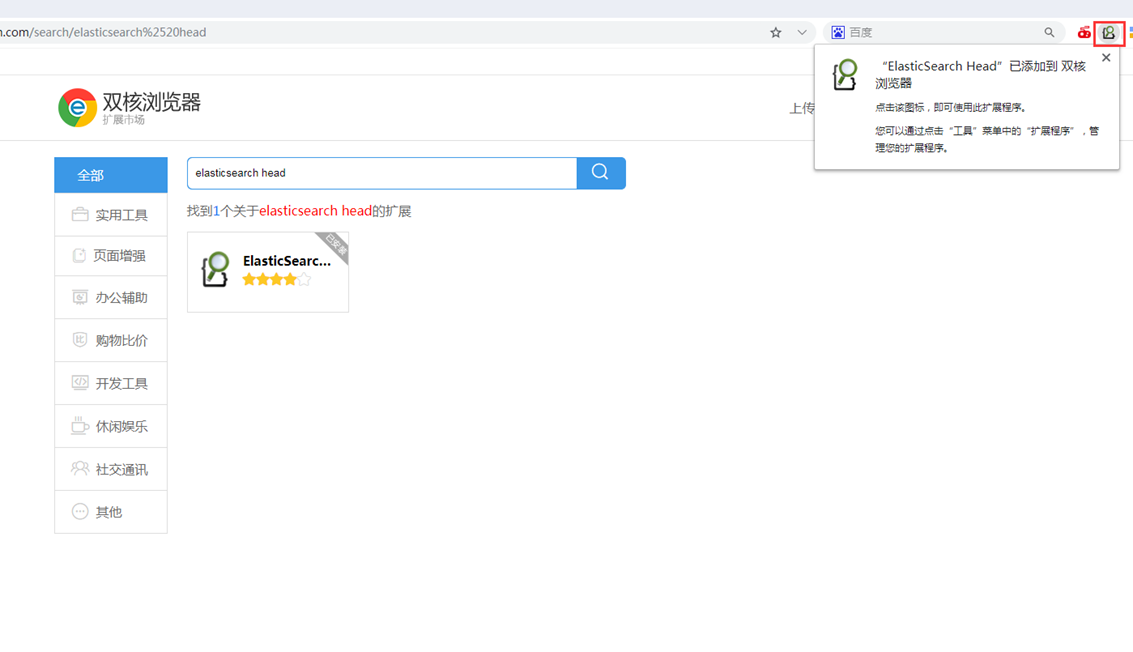Open the 休闲娱乐 category
The height and width of the screenshot is (652, 1133).
tap(111, 426)
